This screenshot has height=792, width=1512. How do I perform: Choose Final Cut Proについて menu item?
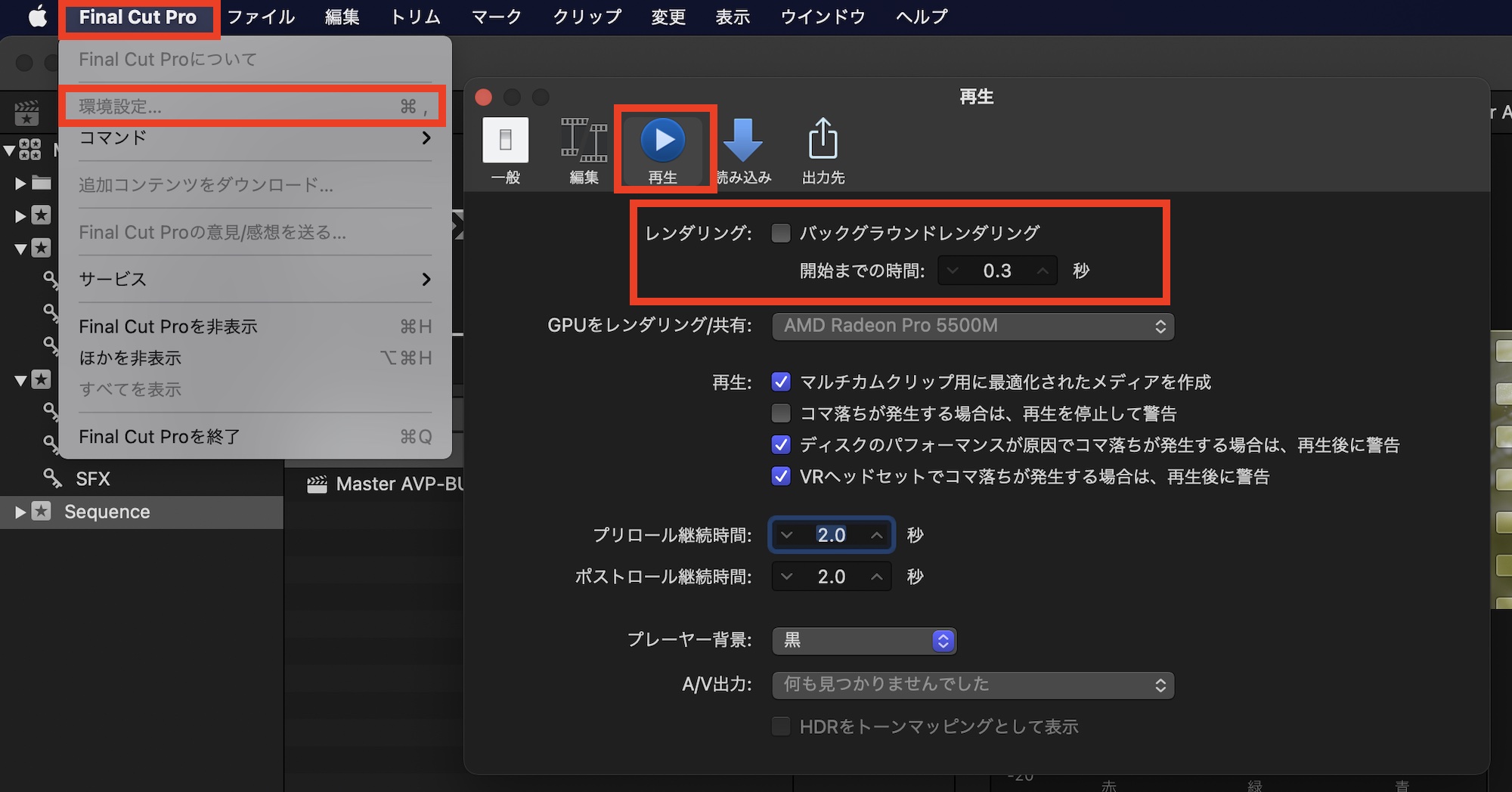click(255, 59)
